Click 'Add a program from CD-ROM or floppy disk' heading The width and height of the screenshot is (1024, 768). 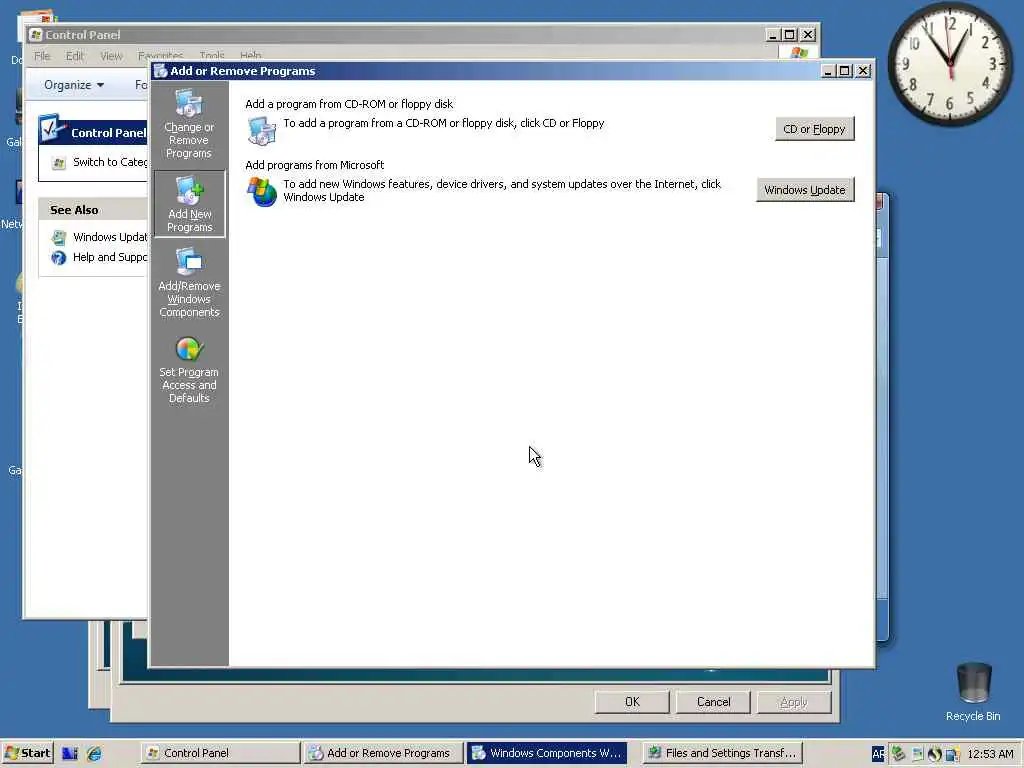(349, 104)
